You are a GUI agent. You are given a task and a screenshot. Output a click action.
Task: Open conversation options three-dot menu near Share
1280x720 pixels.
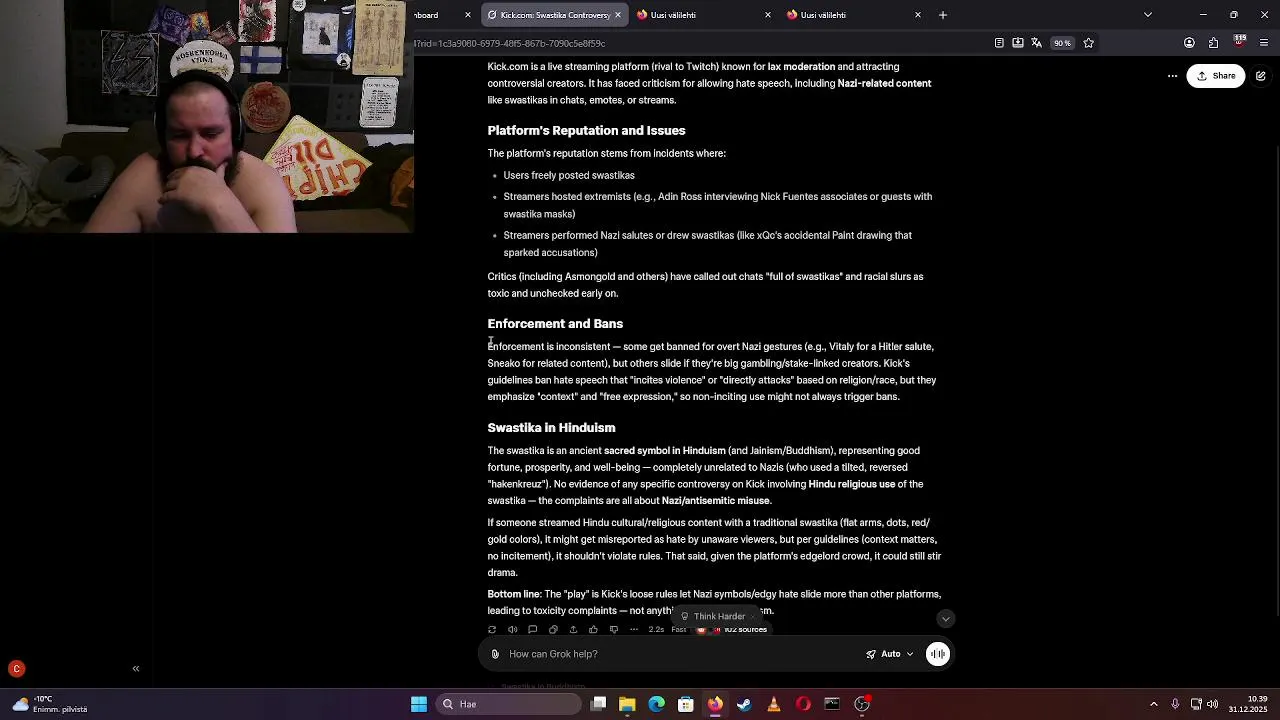point(1172,76)
